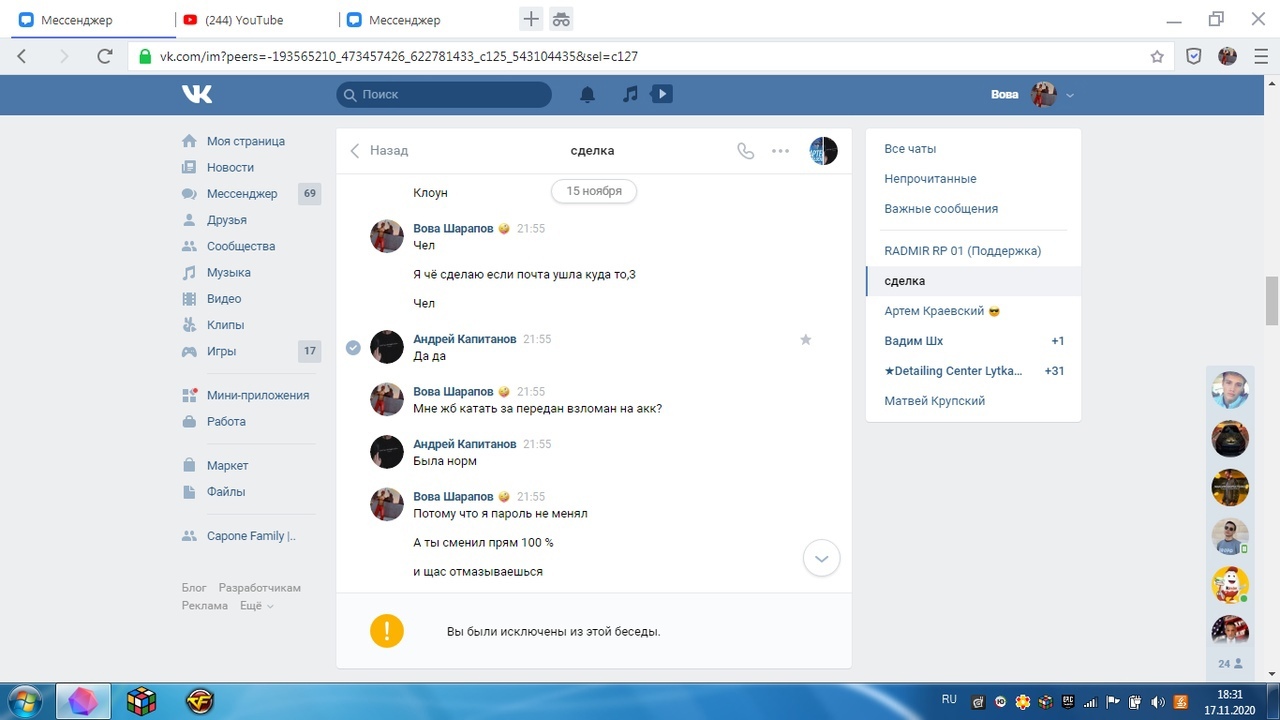The width and height of the screenshot is (1280, 720).
Task: Open the Windows Start menu
Action: [23, 701]
